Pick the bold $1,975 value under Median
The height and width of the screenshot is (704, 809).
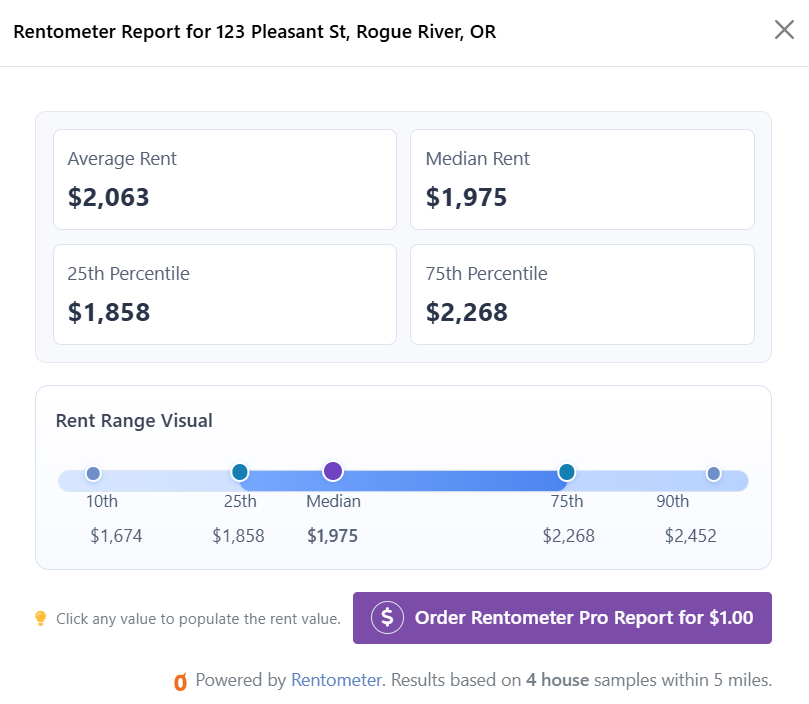coord(333,536)
